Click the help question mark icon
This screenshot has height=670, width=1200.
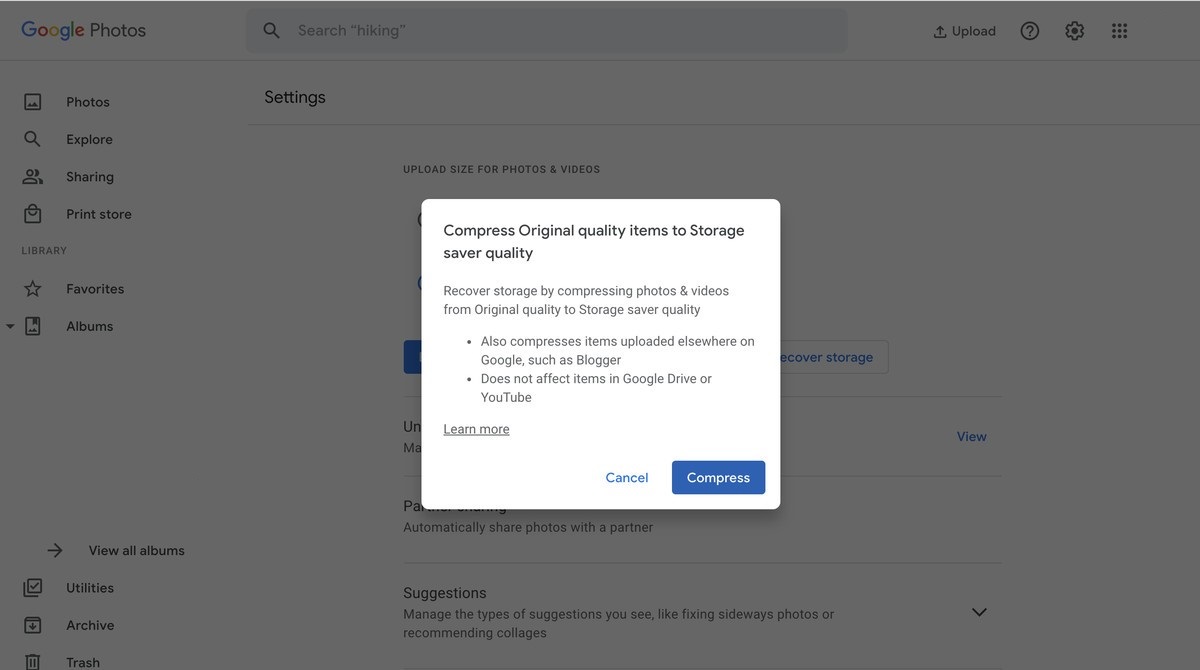pos(1029,31)
